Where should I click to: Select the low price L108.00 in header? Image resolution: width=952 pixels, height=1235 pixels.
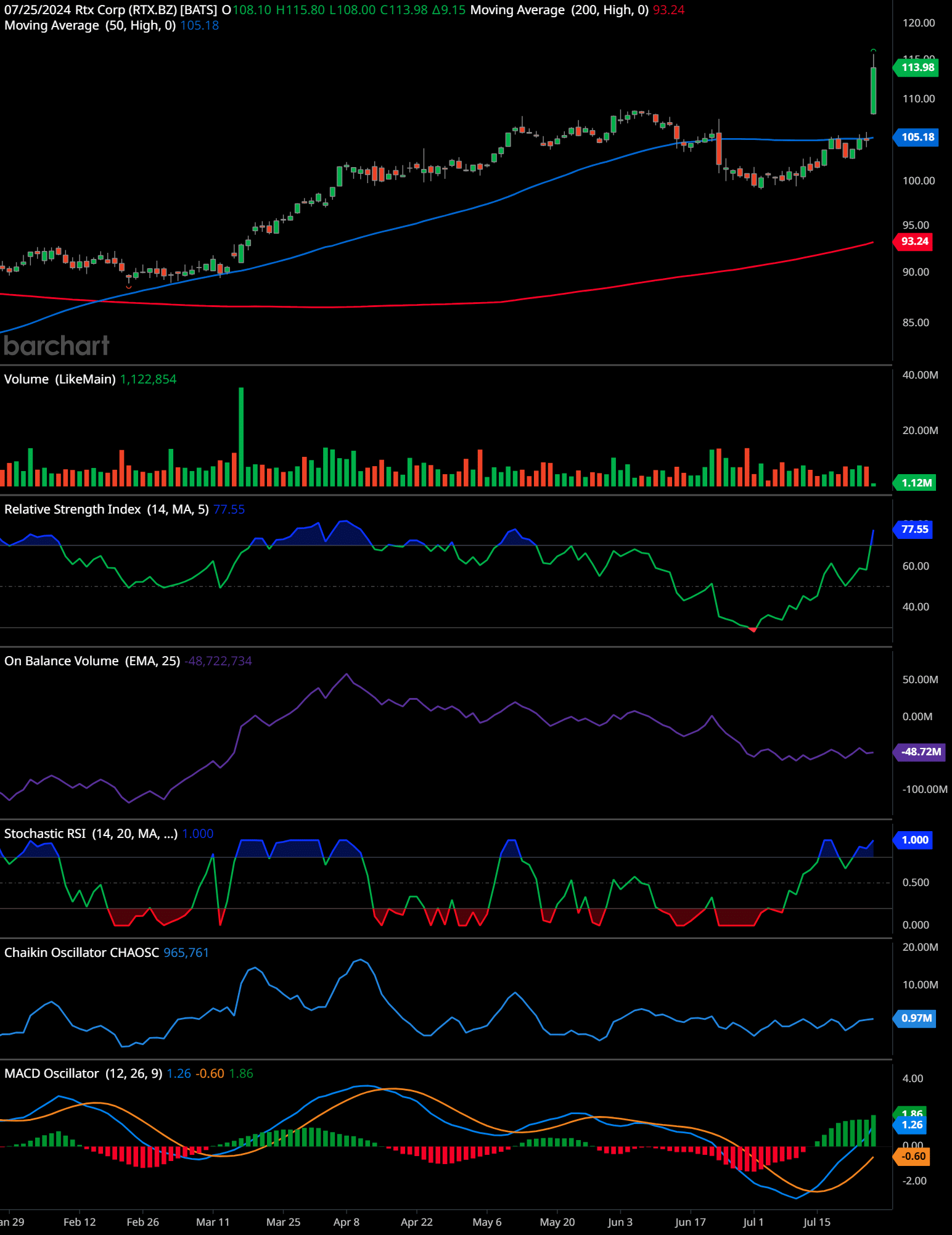(x=352, y=10)
